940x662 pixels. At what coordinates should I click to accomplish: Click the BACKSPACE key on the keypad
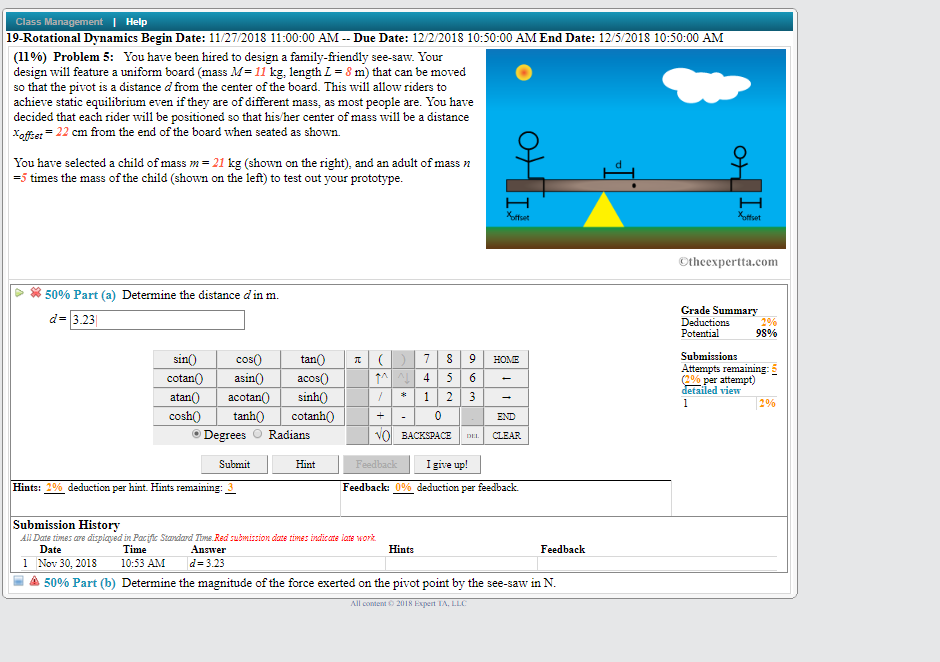tap(425, 435)
